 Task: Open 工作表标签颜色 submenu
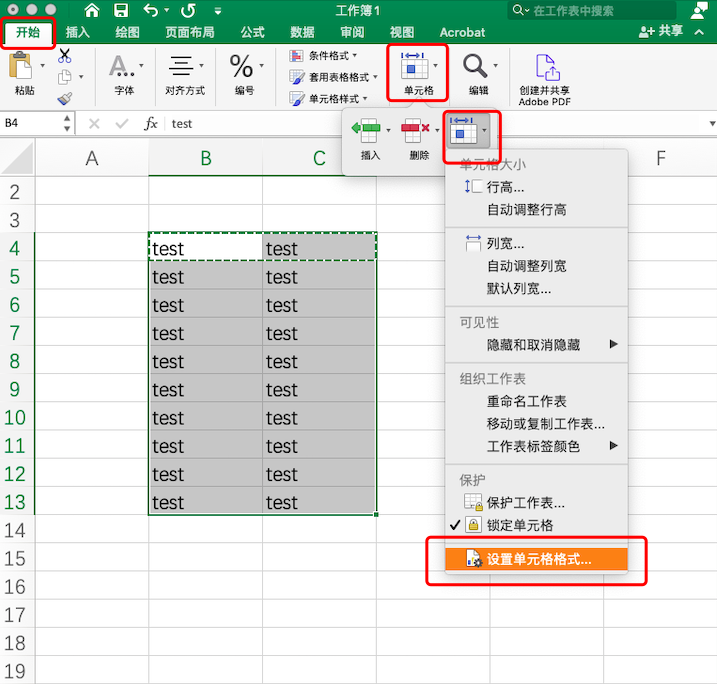(536, 446)
